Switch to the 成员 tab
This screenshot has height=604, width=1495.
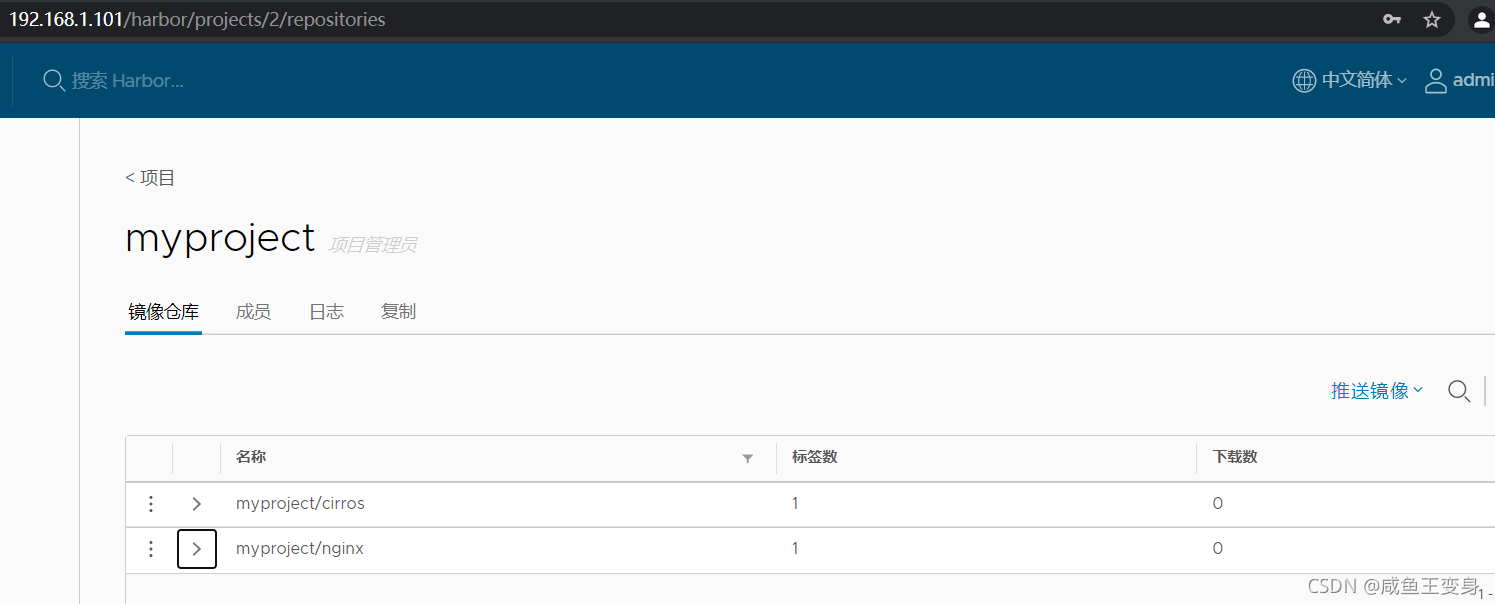[253, 312]
